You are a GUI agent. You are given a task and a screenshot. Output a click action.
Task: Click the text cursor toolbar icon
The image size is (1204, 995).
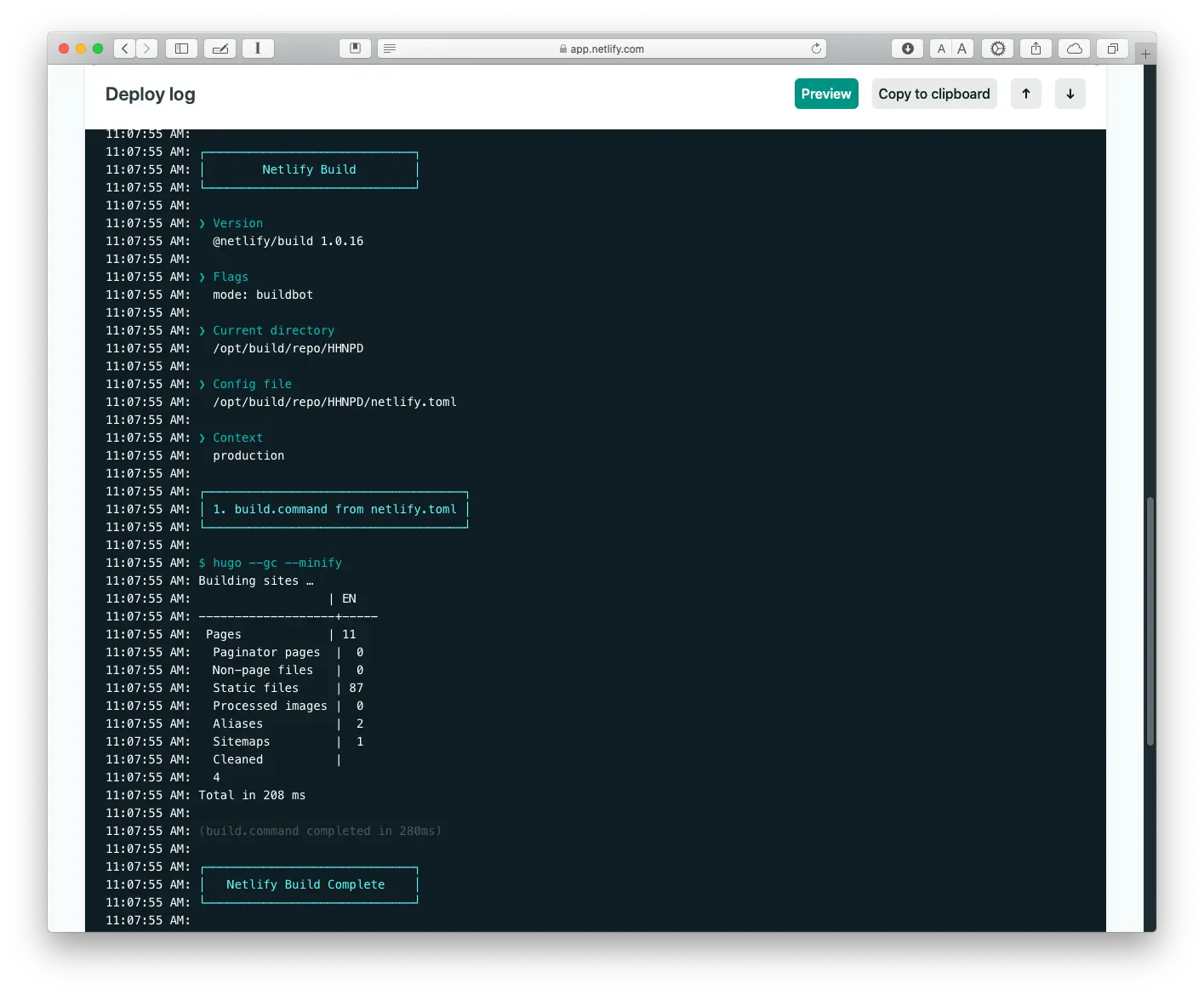[x=258, y=49]
